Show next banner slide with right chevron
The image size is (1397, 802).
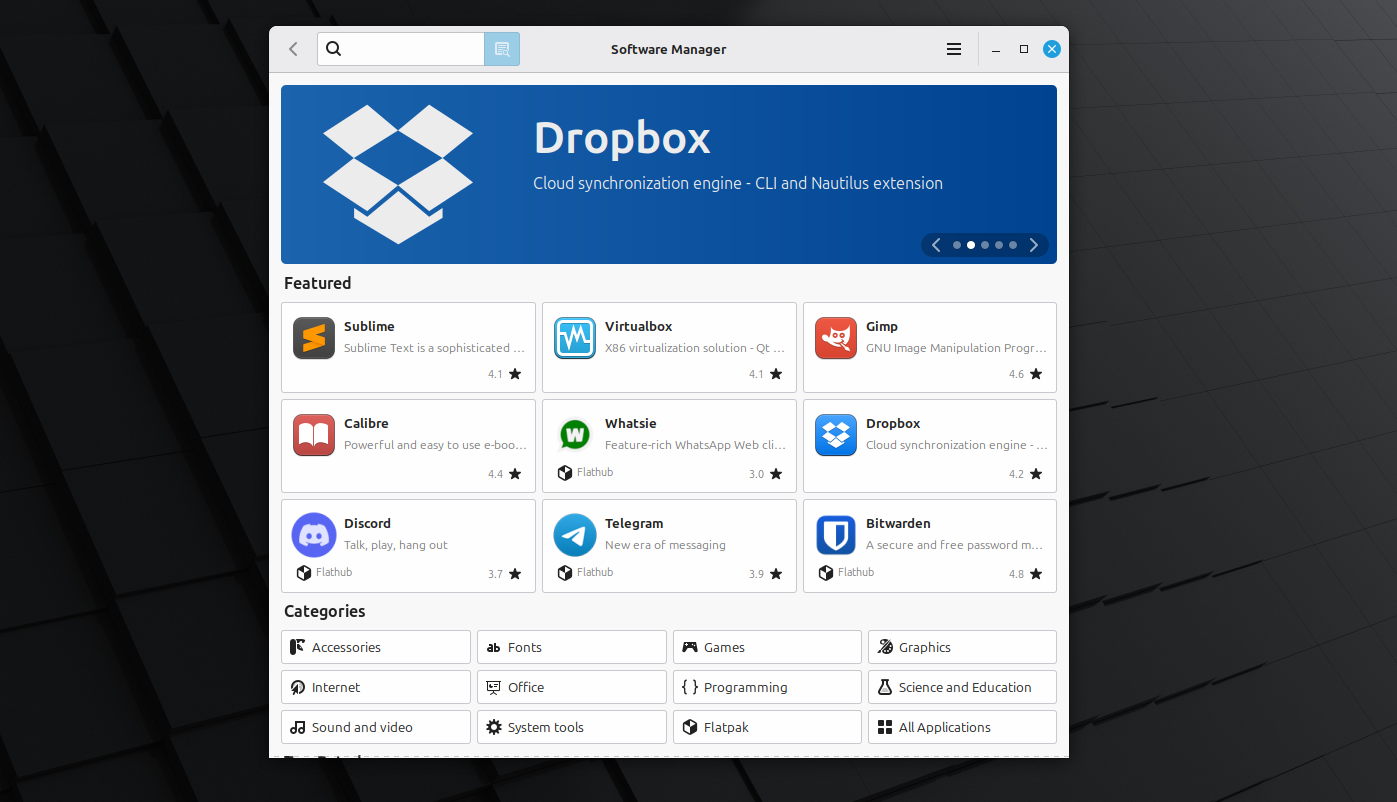tap(1034, 245)
